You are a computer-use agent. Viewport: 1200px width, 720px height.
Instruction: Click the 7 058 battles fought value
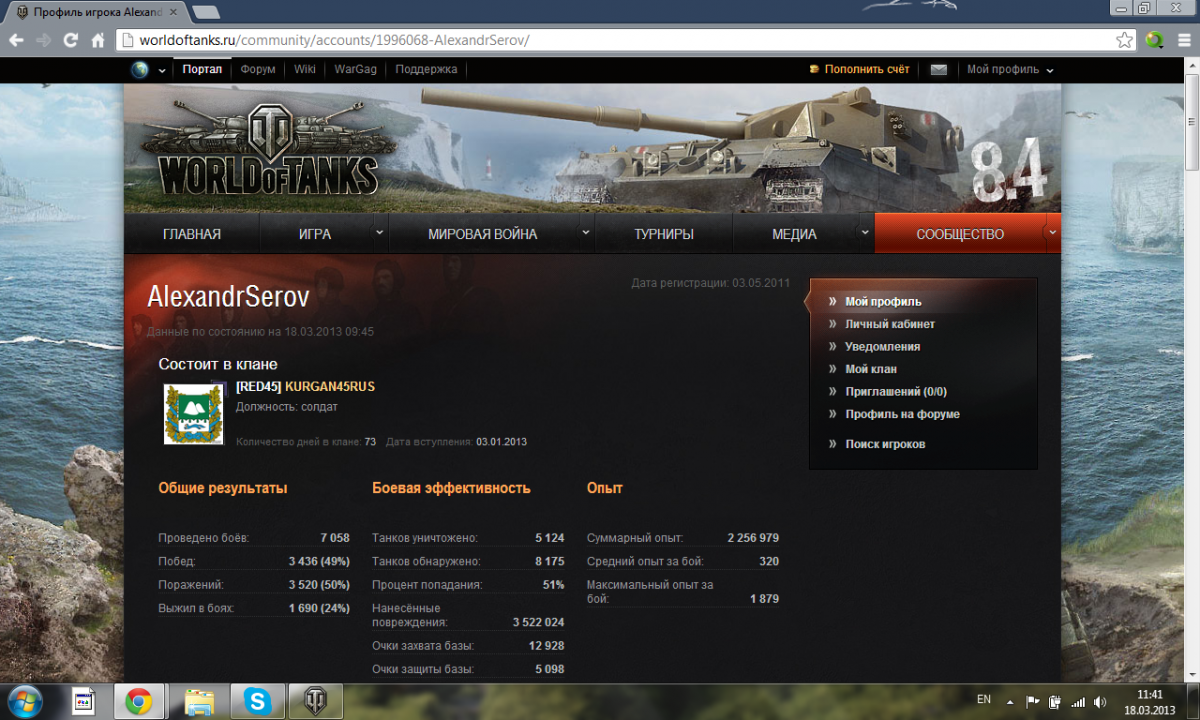pyautogui.click(x=335, y=538)
